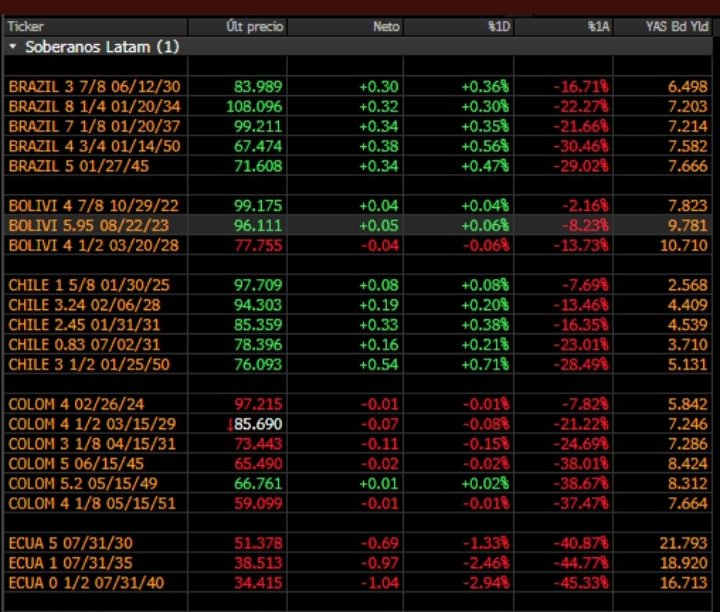
Task: Click daily change +0.56%
Action: coord(485,146)
